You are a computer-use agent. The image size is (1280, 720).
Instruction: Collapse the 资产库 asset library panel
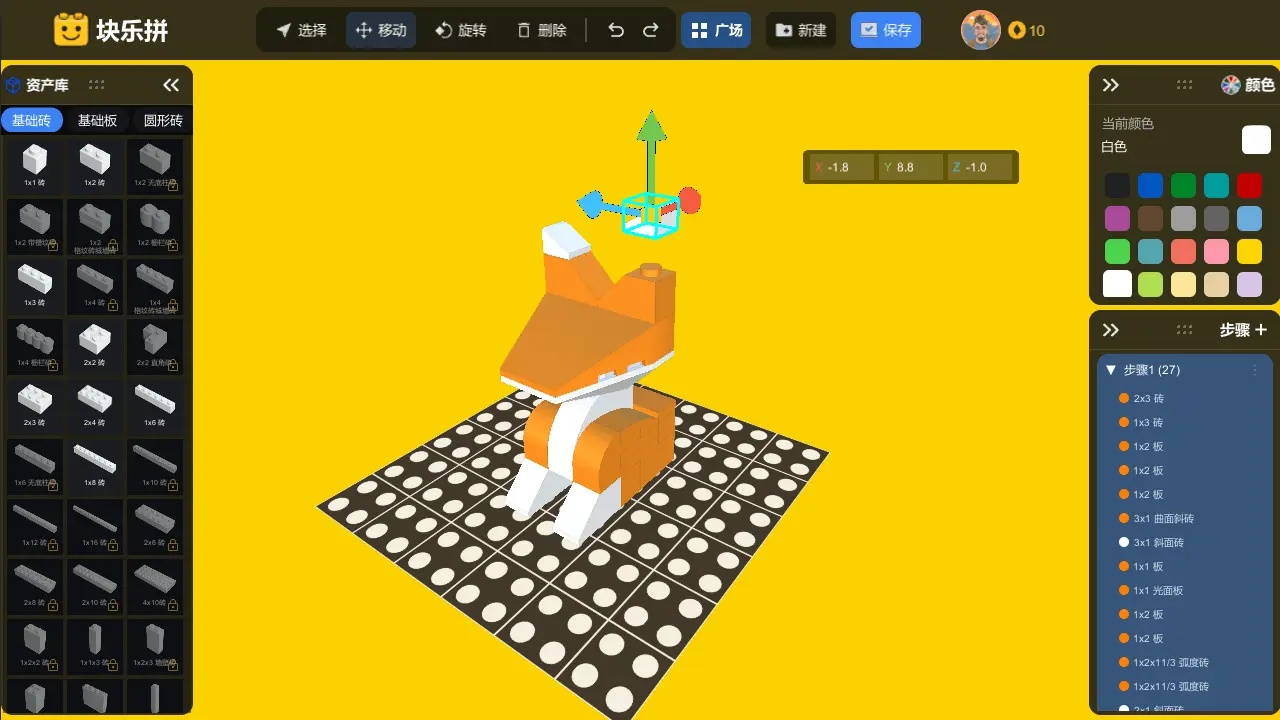(x=171, y=85)
